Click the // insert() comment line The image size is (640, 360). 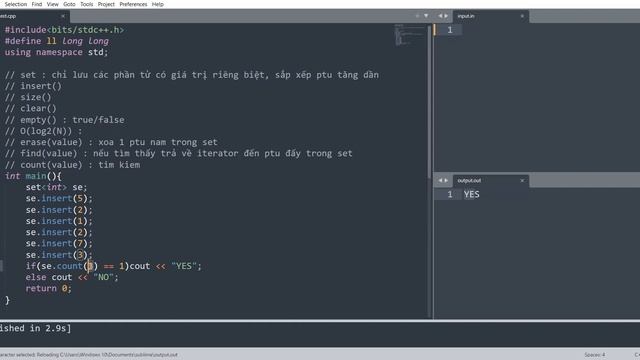click(x=33, y=86)
